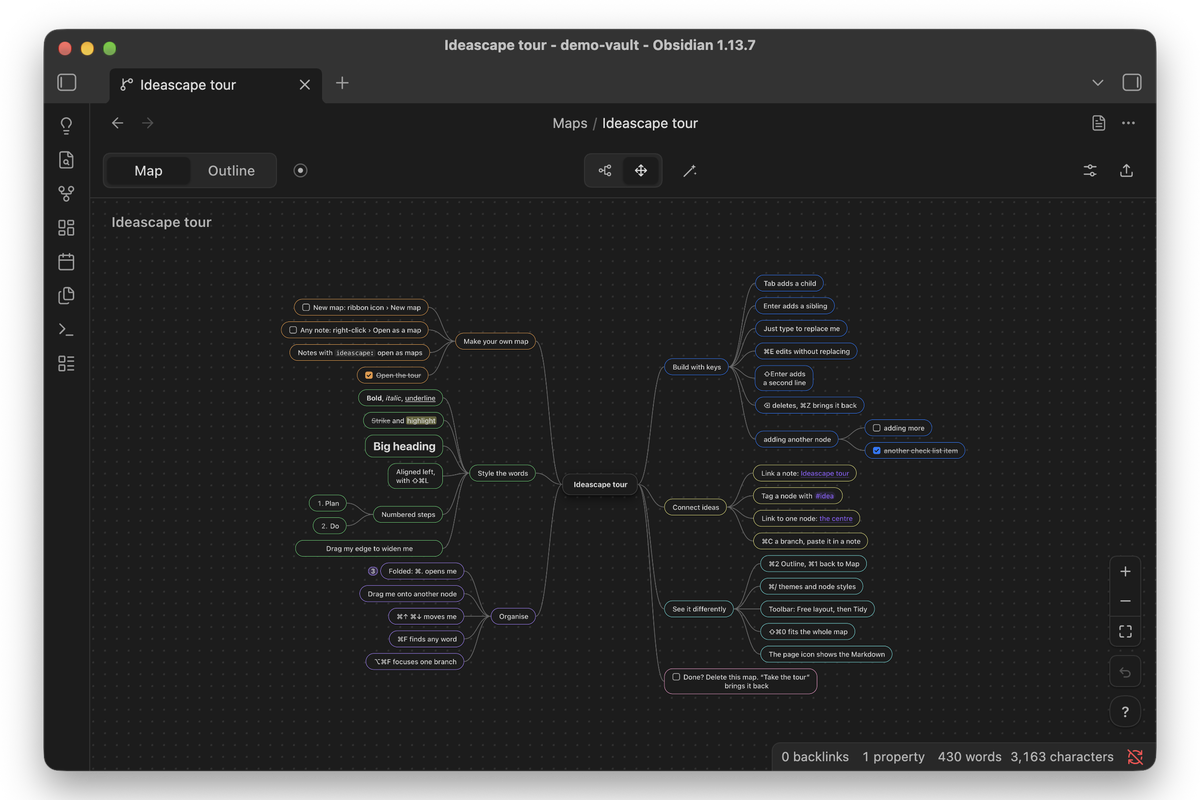Screen dimensions: 1200x800
Task: Click the 'Ideascape tour' map title
Action: pyautogui.click(x=161, y=222)
